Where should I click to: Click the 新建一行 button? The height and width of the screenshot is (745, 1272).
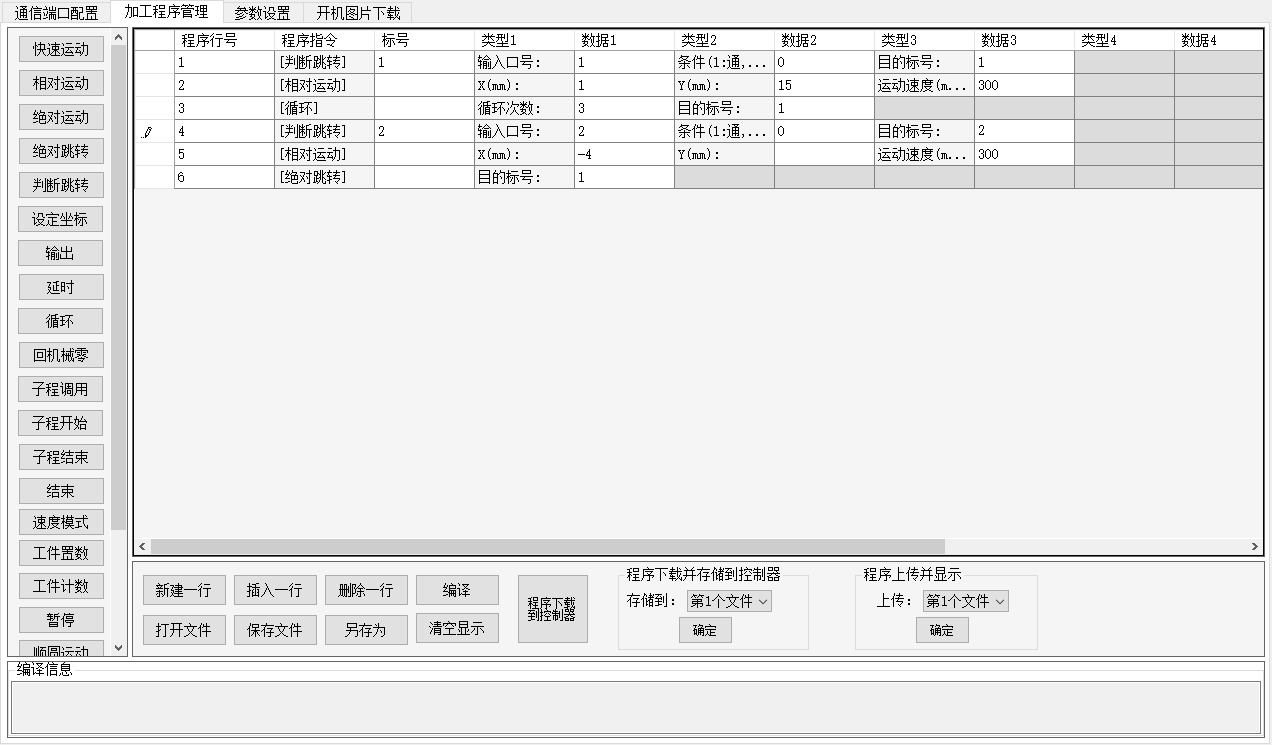tap(184, 590)
